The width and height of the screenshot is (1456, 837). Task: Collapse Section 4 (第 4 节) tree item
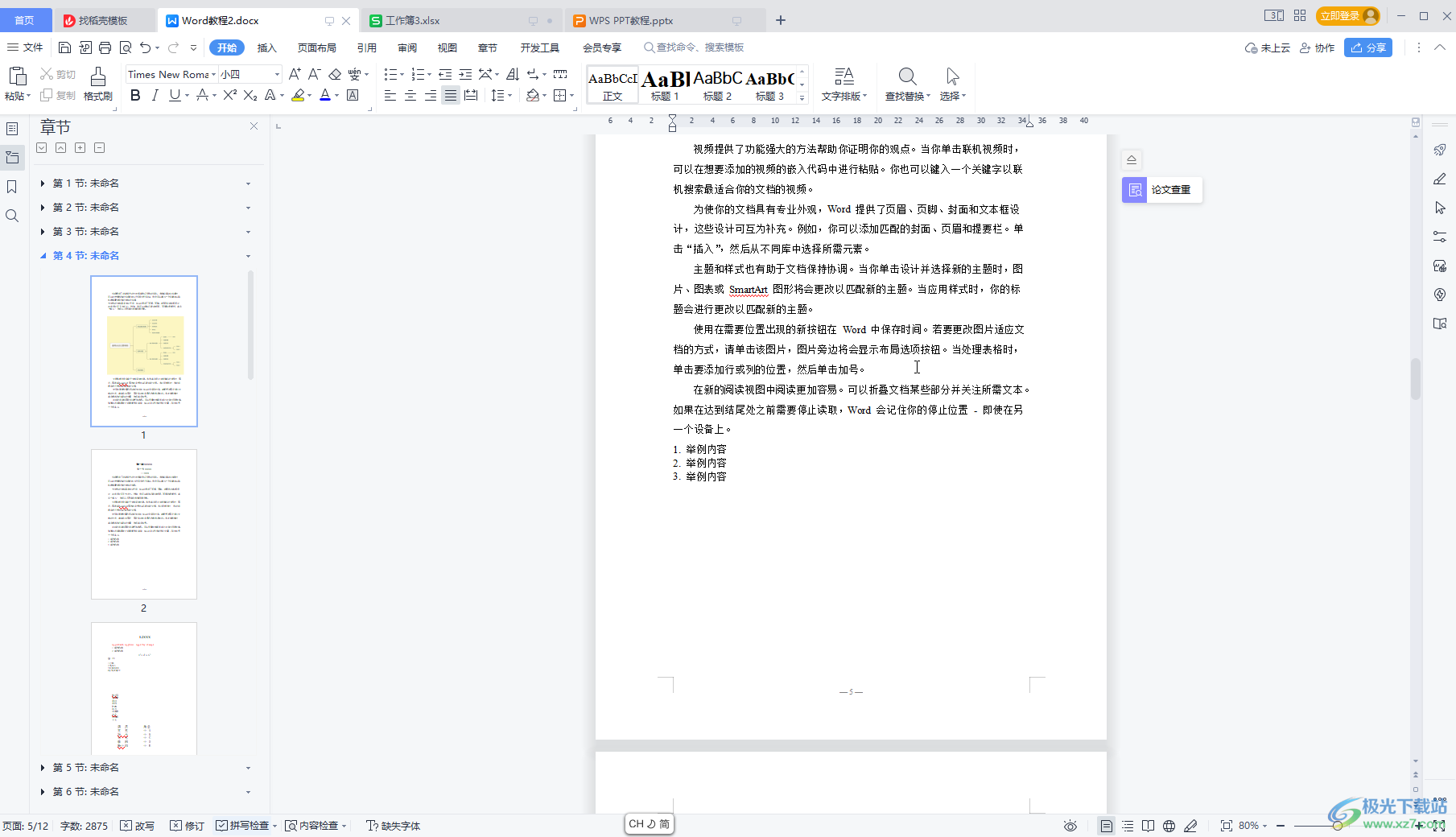pos(42,256)
